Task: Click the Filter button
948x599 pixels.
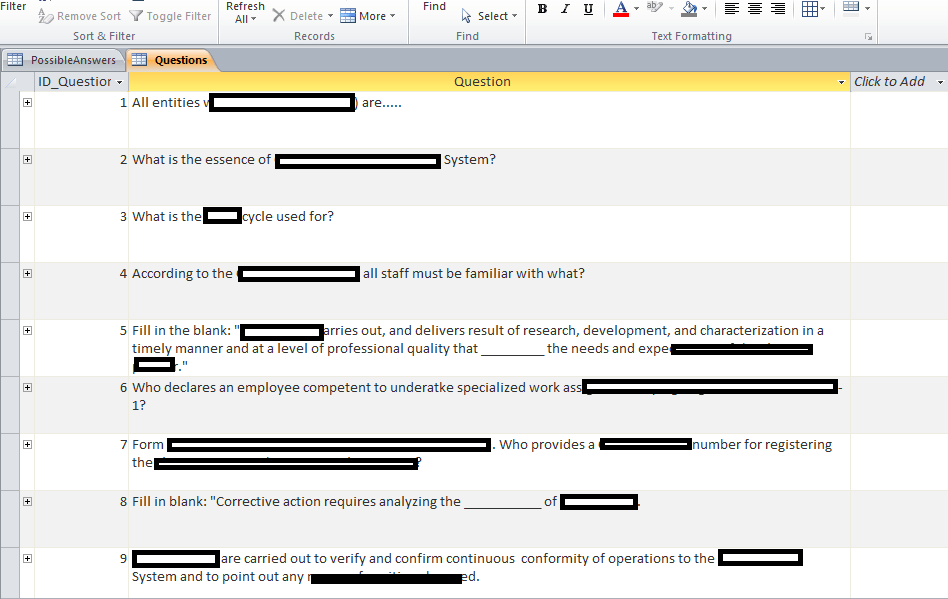Action: coord(13,7)
